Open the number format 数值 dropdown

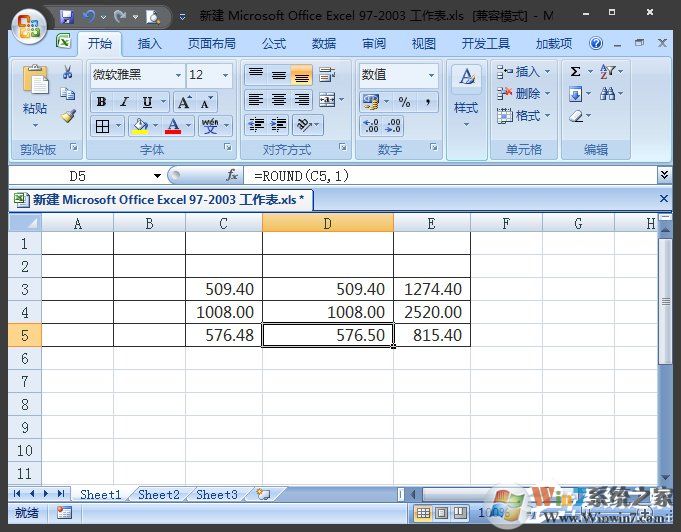(x=432, y=76)
